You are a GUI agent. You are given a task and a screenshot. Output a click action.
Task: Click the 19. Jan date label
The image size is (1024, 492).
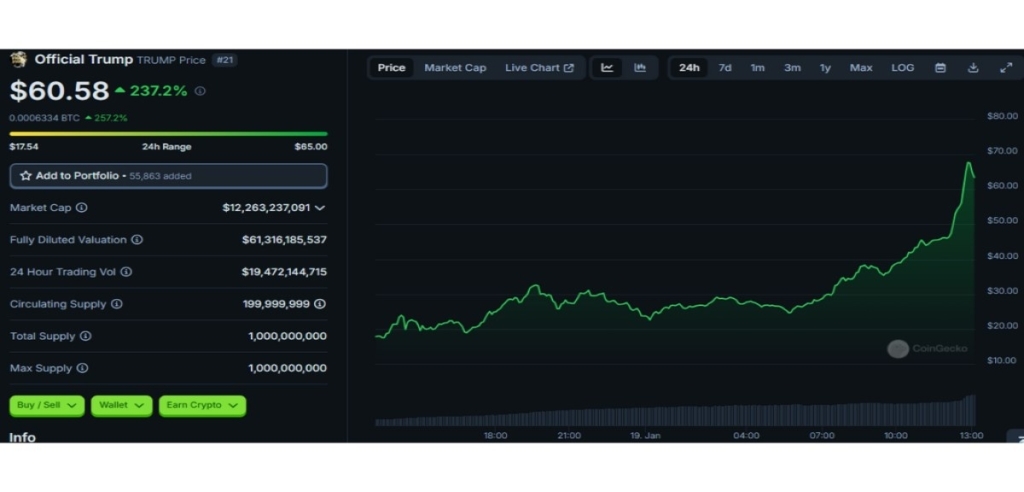[x=645, y=436]
